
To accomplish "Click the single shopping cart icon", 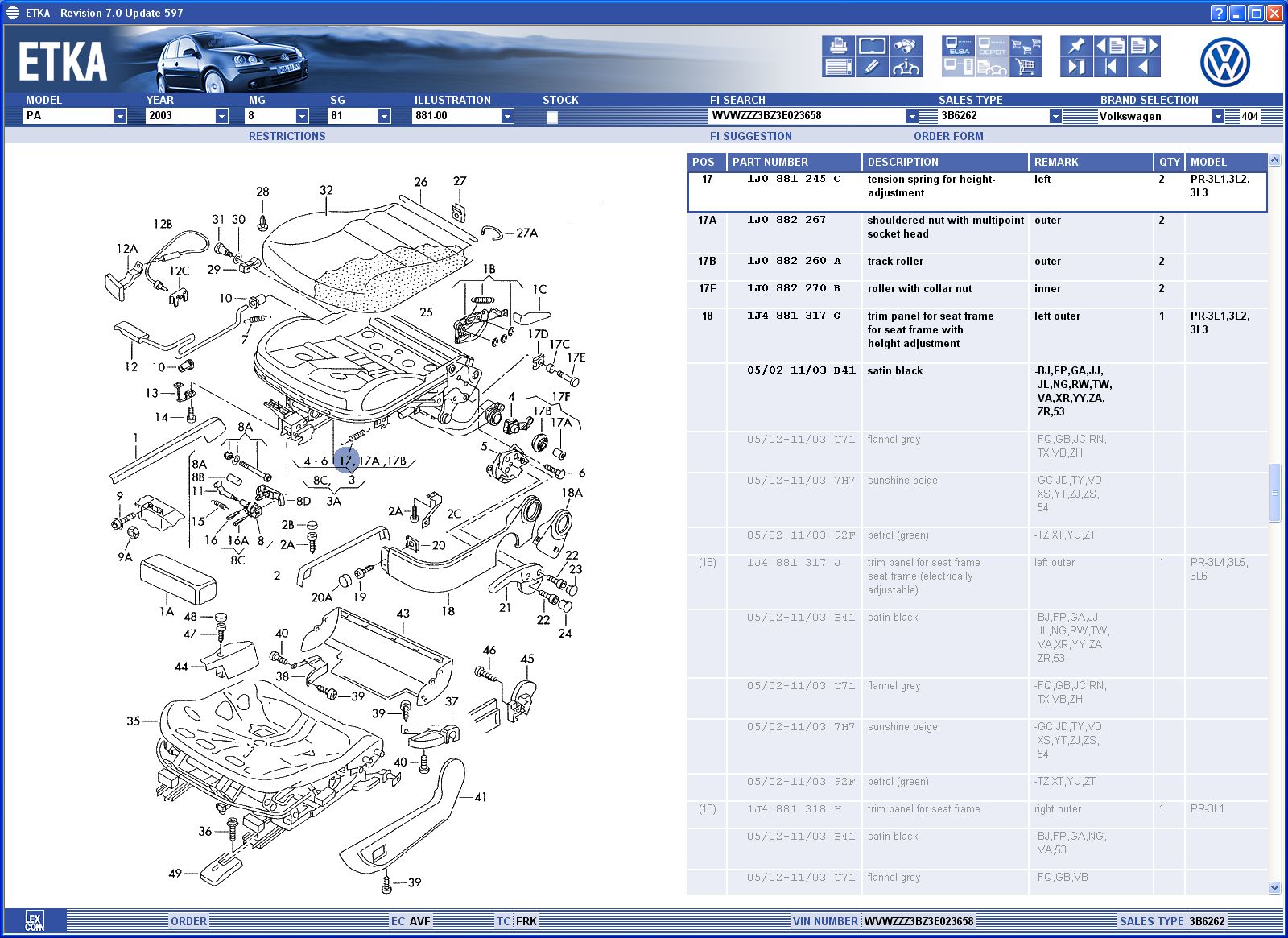I will pos(1026,68).
